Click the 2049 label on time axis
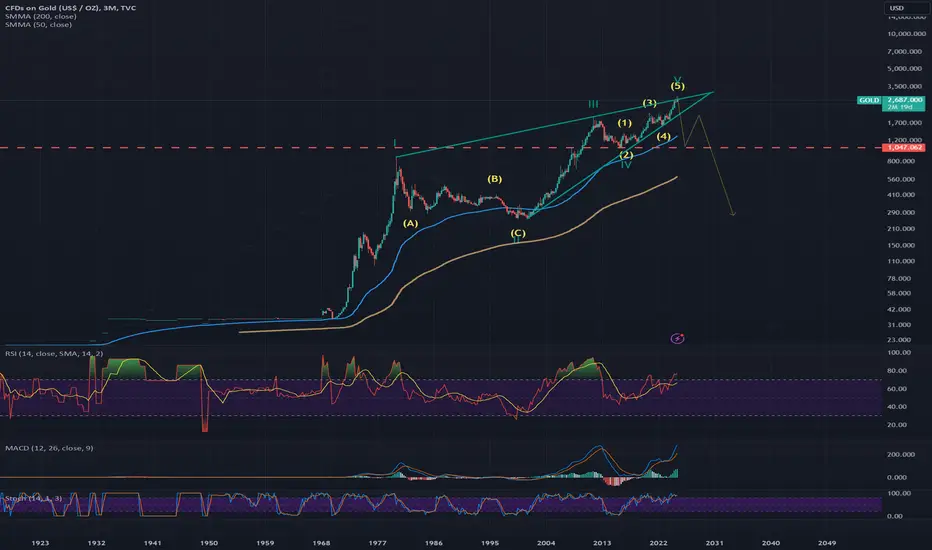Screen dimensions: 932x550 [827, 543]
